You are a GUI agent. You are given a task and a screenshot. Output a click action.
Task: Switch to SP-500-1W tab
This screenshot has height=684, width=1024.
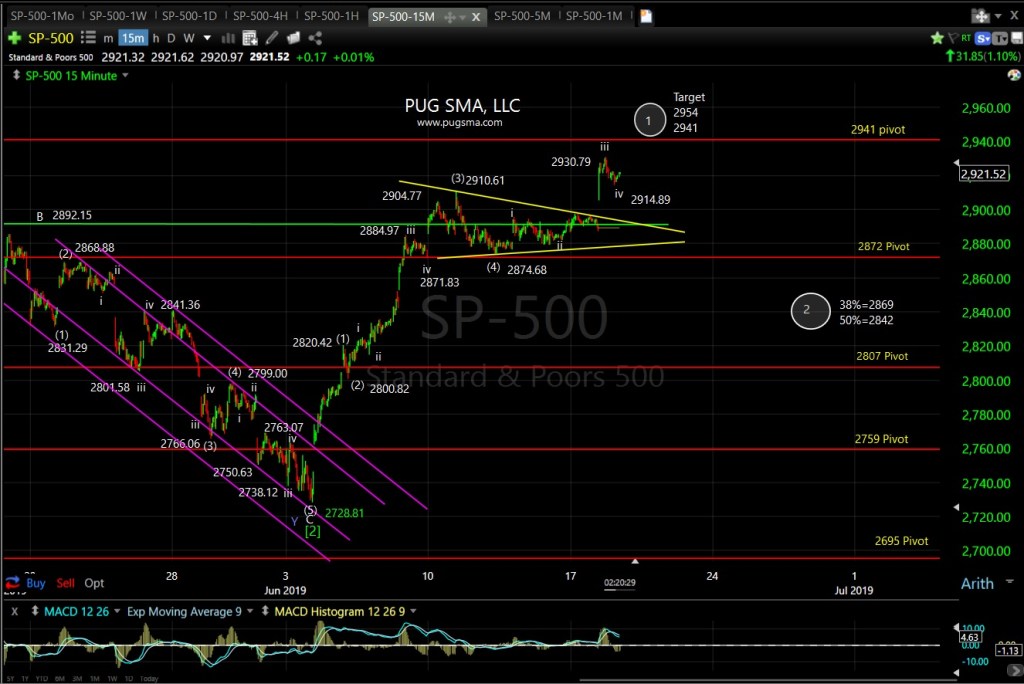[x=118, y=16]
